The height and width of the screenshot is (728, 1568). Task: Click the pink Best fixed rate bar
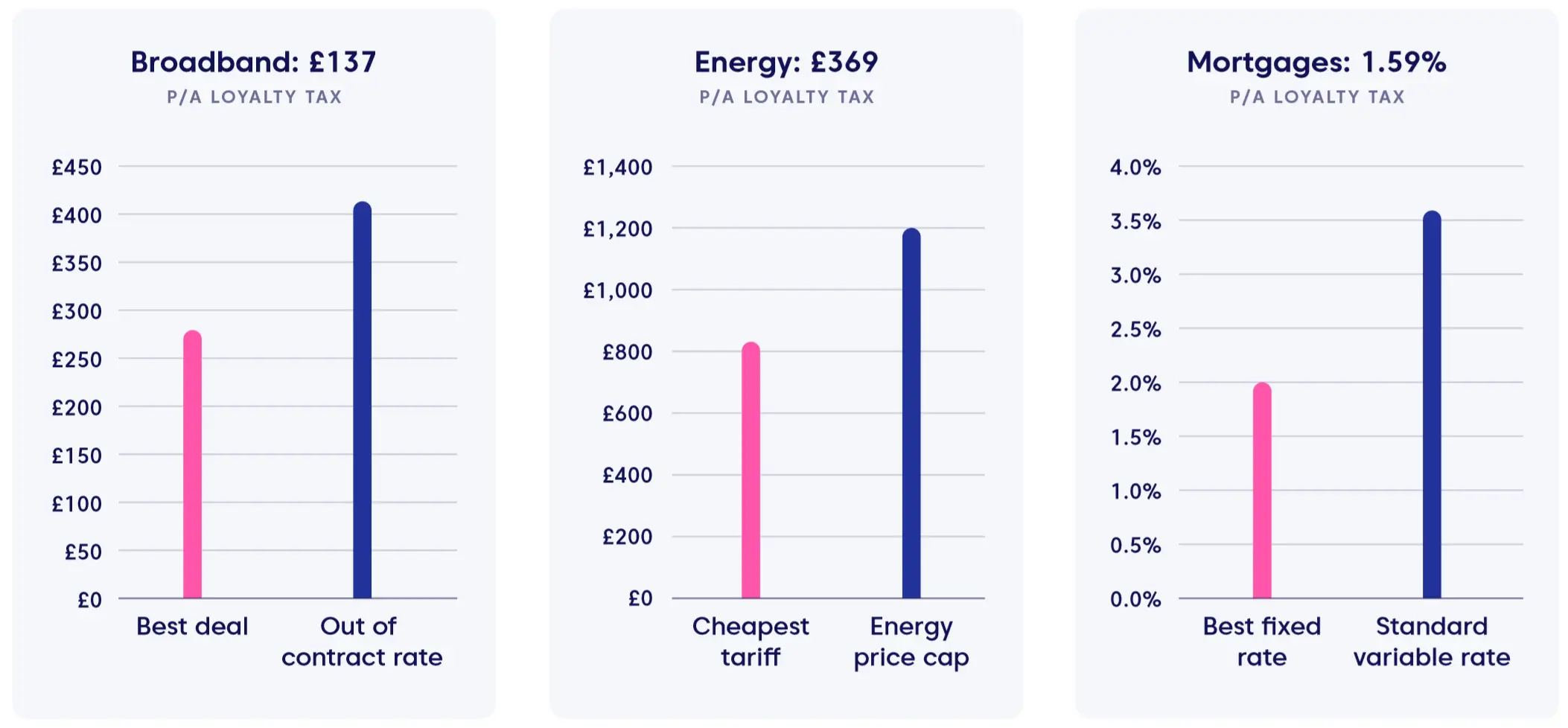coord(1262,491)
